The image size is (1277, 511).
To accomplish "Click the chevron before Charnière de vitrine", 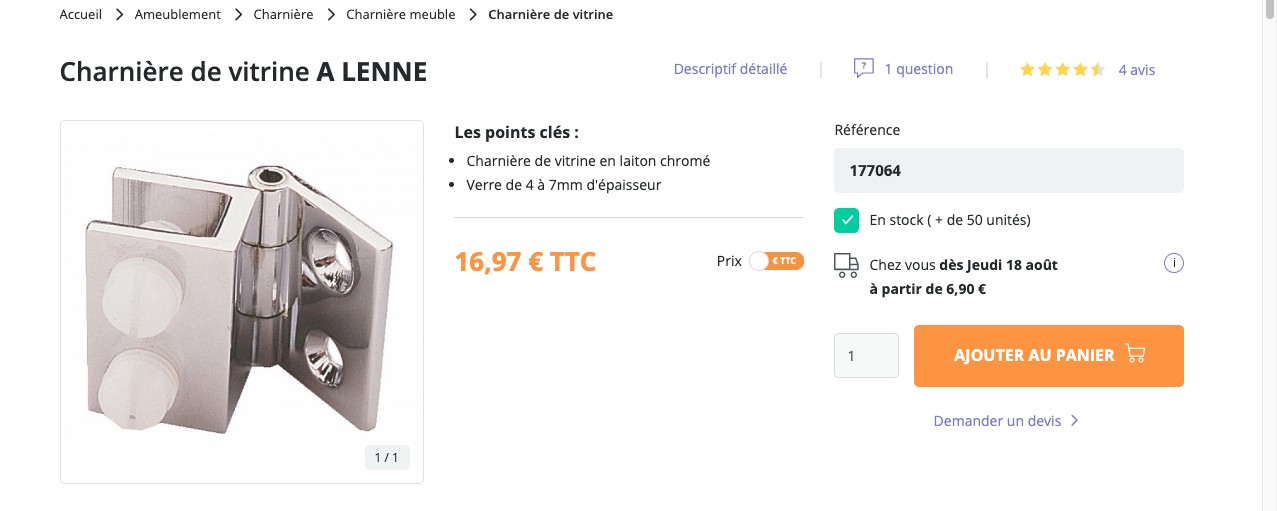I will [x=473, y=15].
